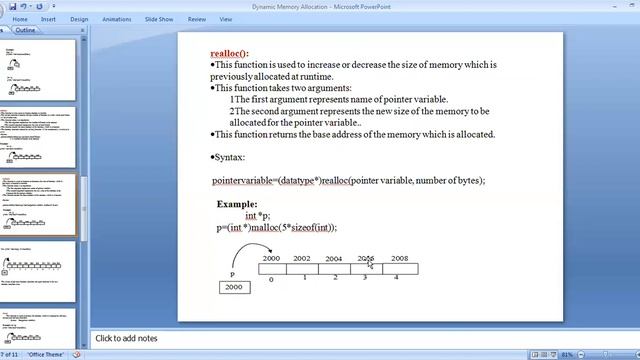Screen dimensions: 640x360
Task: Click the thumbnail pane scrollbar handle
Action: pos(84,209)
